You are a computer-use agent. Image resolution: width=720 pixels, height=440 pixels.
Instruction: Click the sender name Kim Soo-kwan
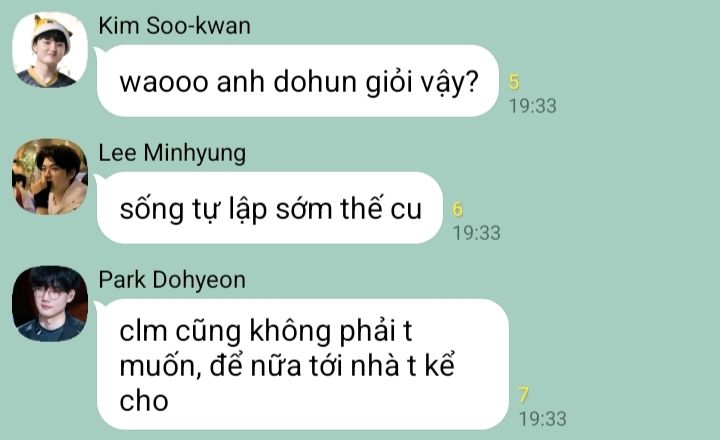[x=174, y=26]
